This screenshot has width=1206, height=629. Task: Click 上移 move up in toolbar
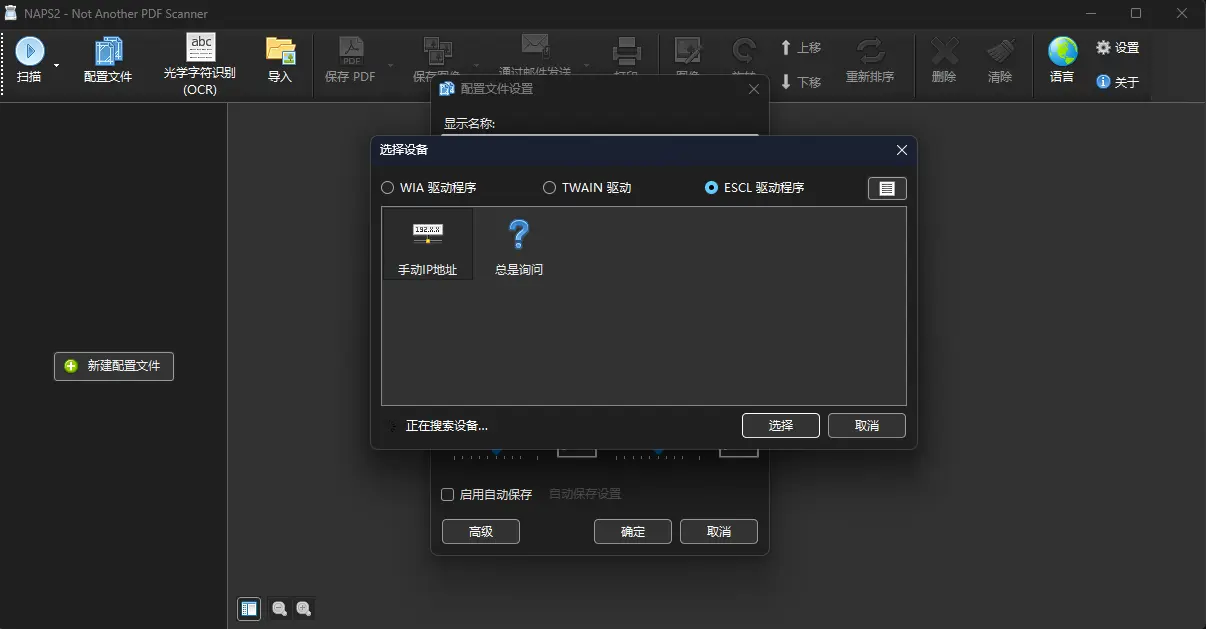click(801, 48)
